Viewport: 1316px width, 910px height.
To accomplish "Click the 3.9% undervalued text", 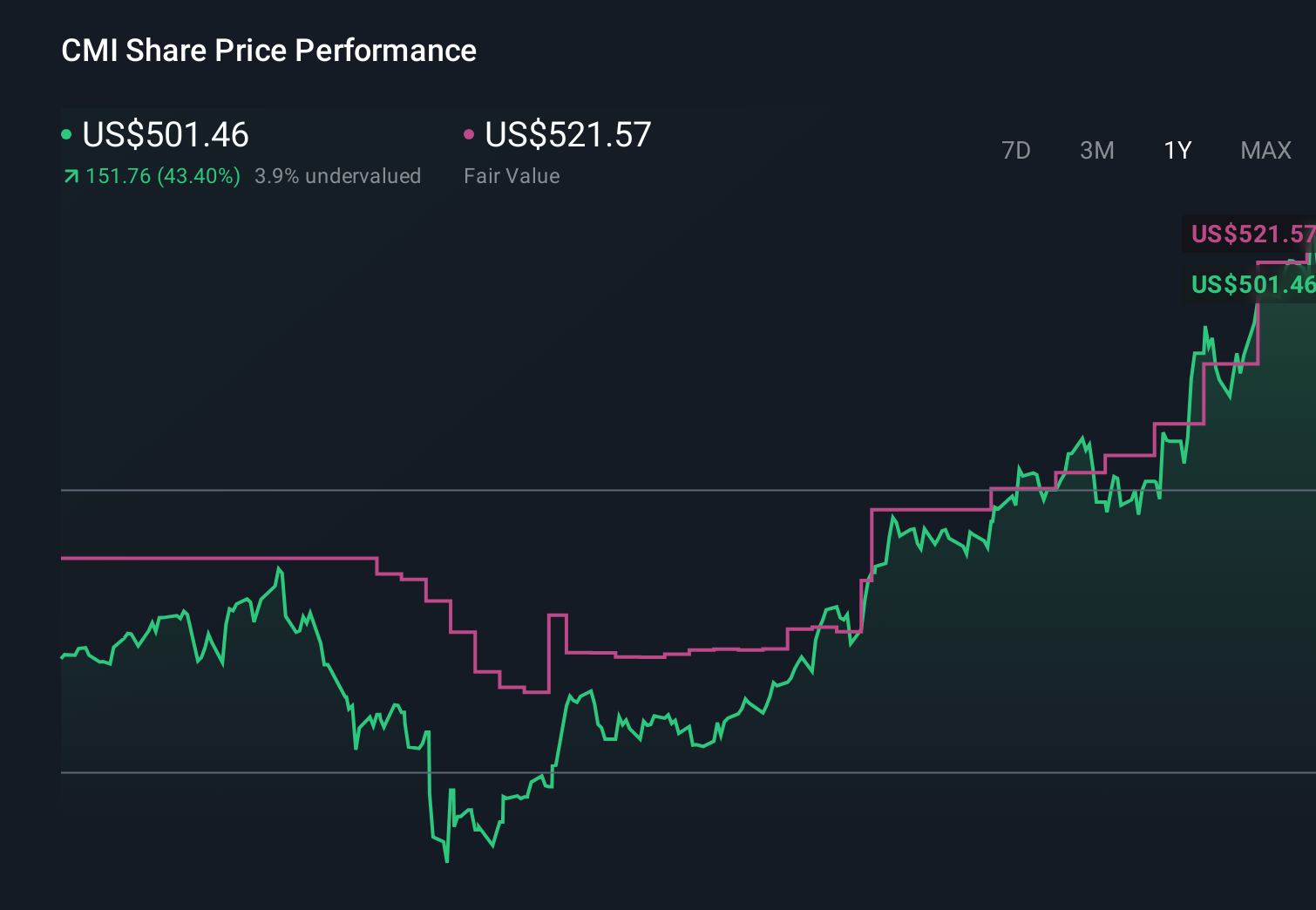I will [337, 176].
